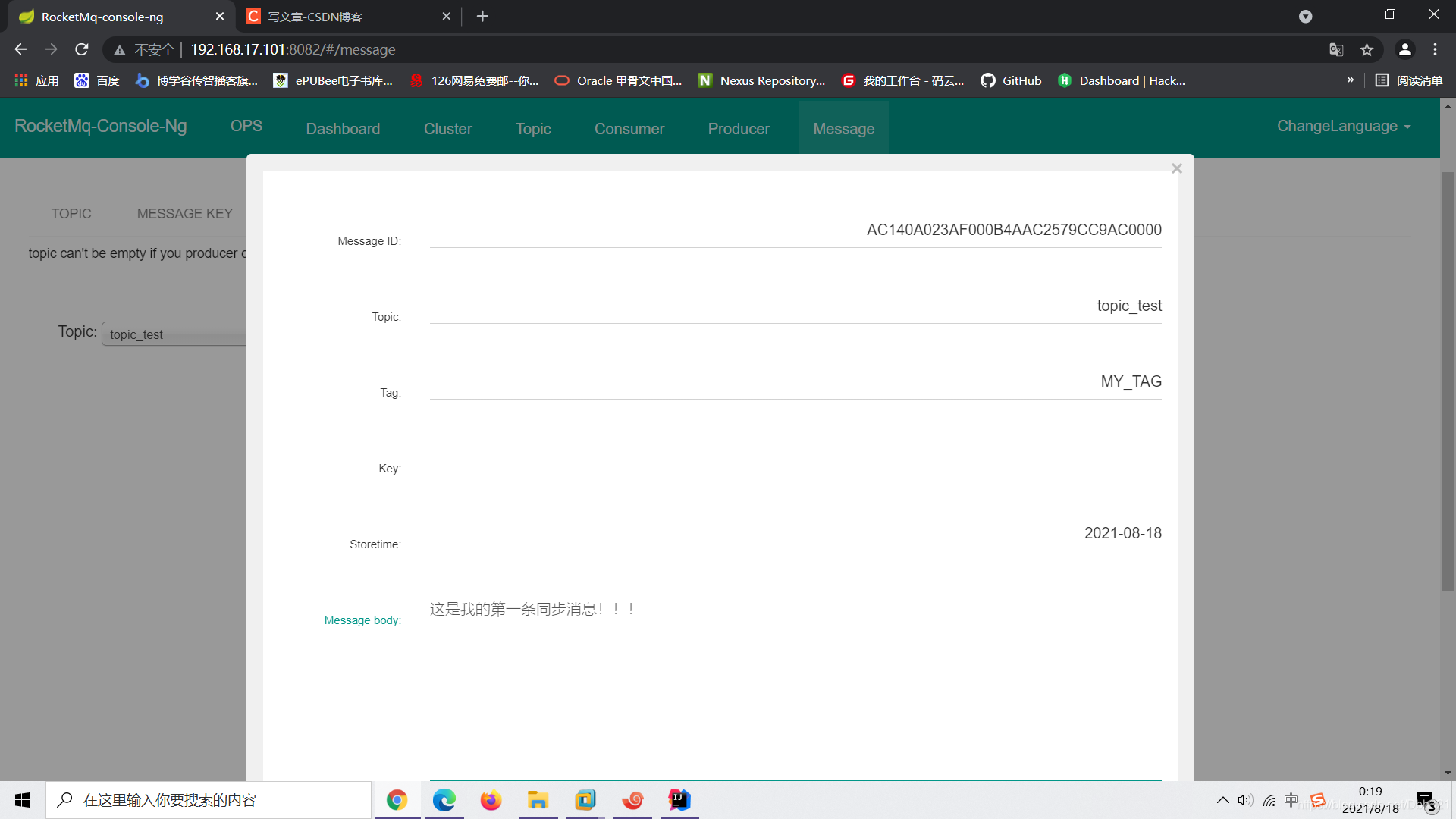Show hidden system tray icons
Viewport: 1456px width, 819px height.
point(1222,800)
